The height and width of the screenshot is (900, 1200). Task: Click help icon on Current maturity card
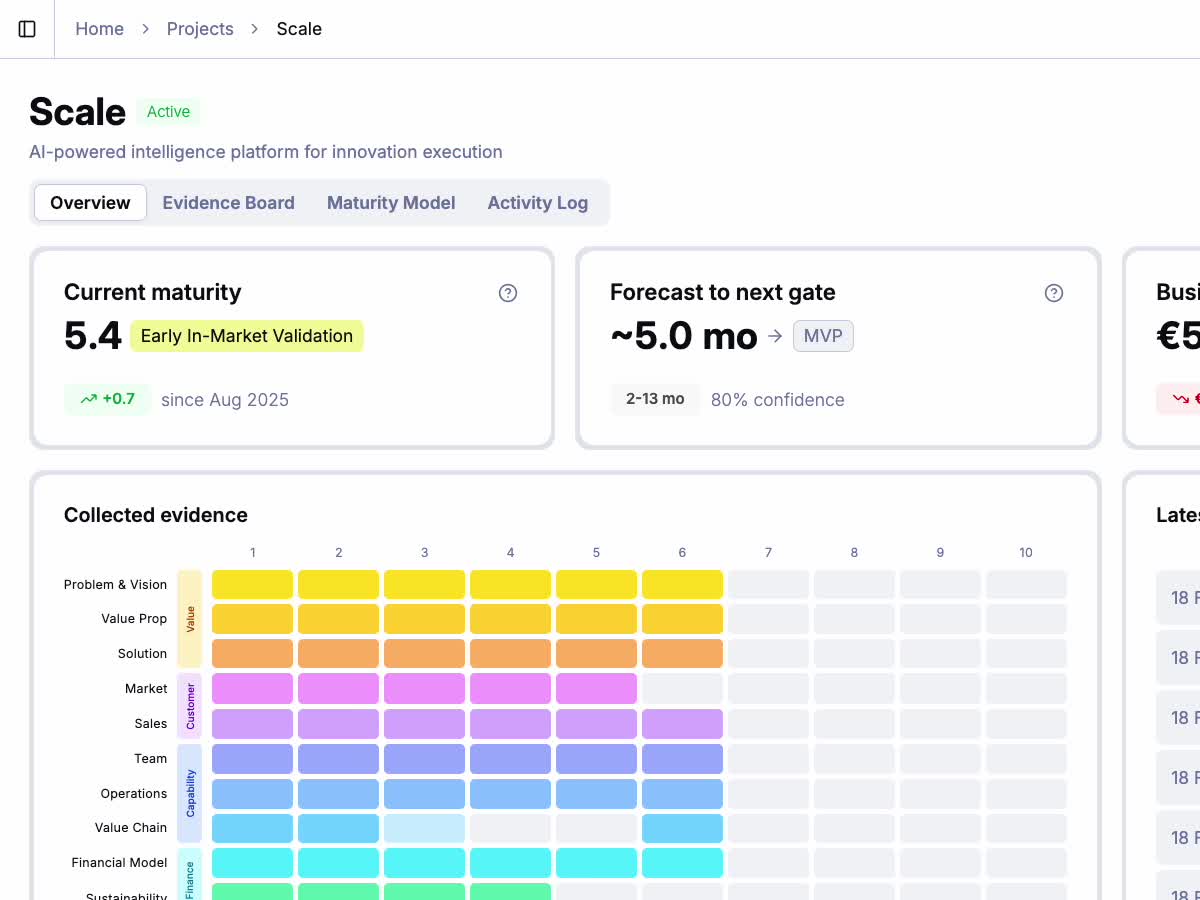(508, 293)
